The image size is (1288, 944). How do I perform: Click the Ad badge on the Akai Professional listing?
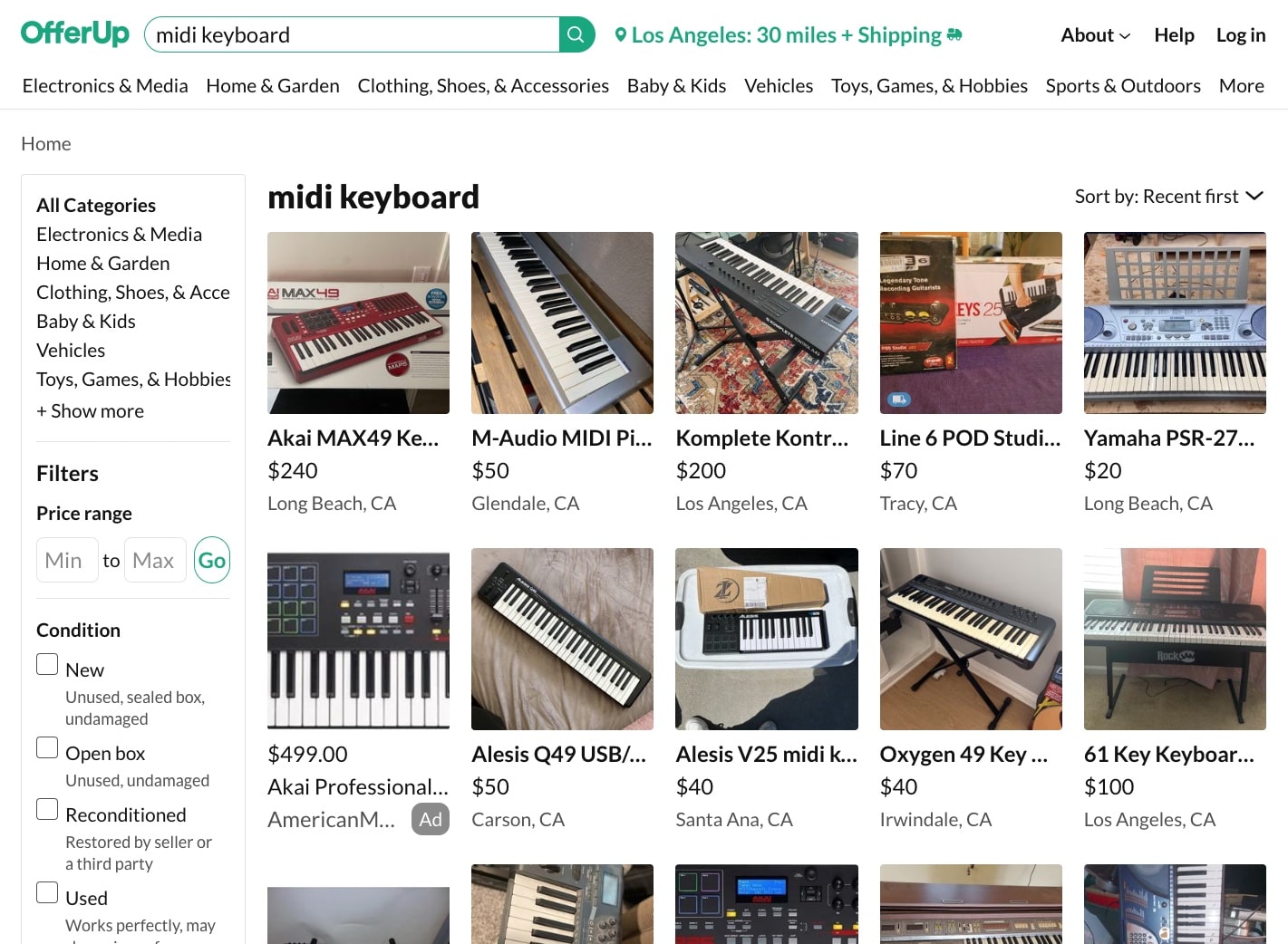click(x=430, y=819)
